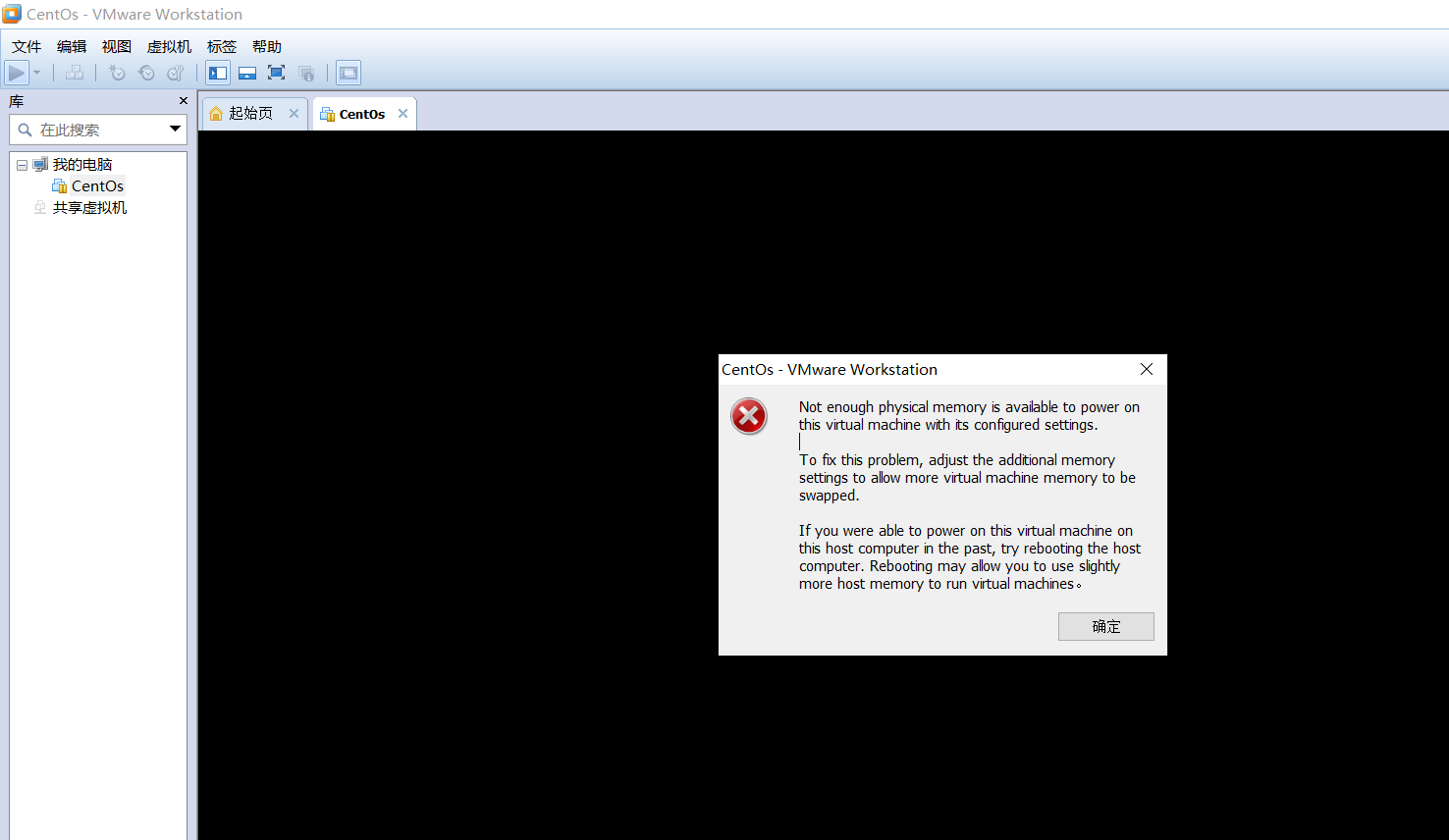Image resolution: width=1449 pixels, height=840 pixels.
Task: Click the Revert snapshot icon
Action: (146, 73)
